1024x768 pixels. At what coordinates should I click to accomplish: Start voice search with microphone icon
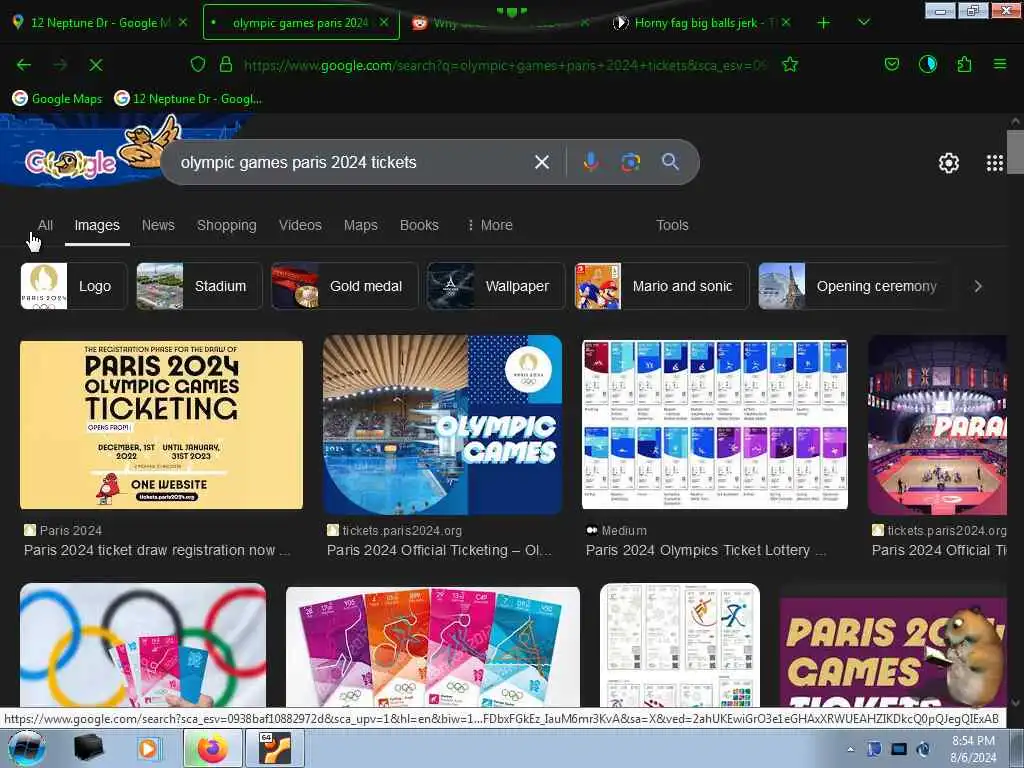click(x=590, y=162)
